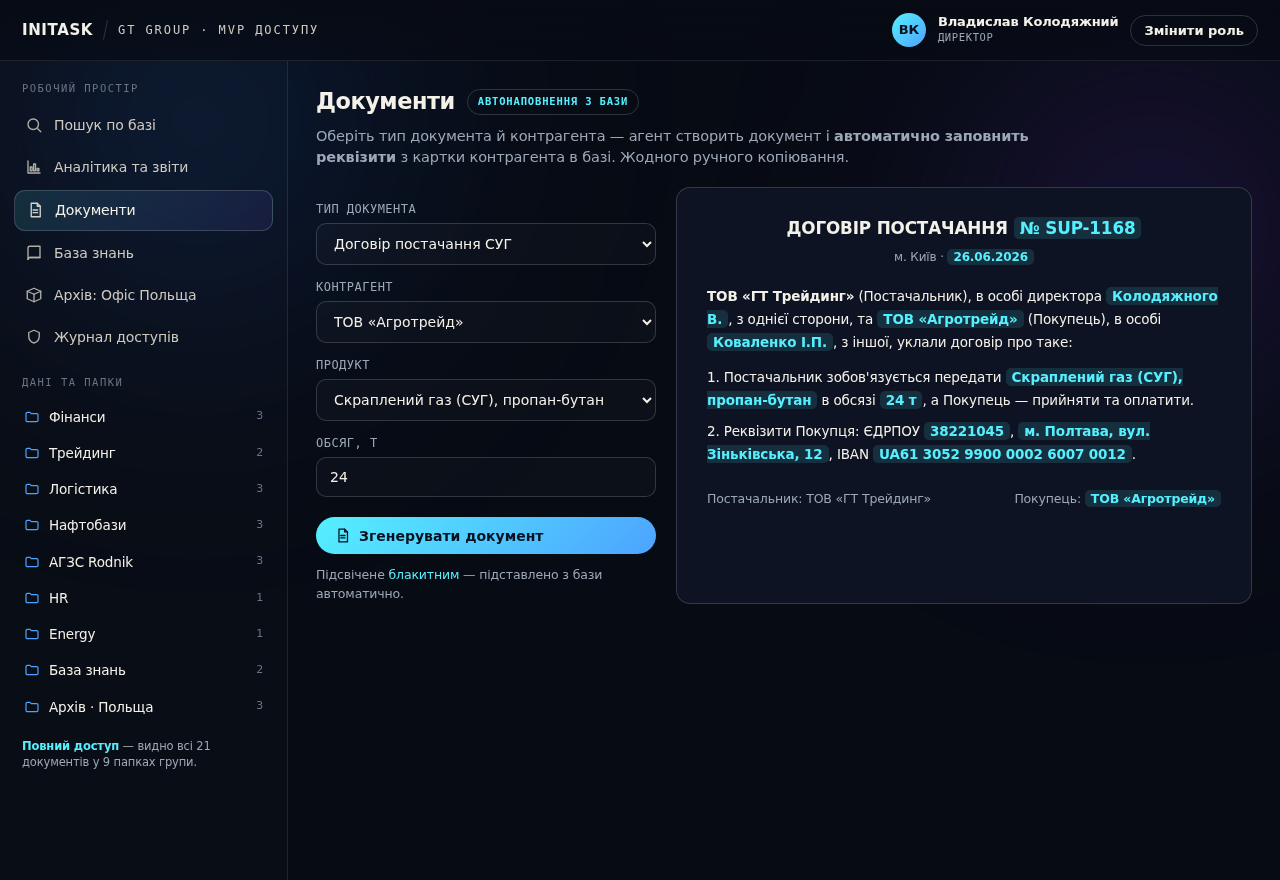Click the IBAN UA61 3052 9900 0002 6007 0012
This screenshot has height=880, width=1280.
pos(1002,454)
